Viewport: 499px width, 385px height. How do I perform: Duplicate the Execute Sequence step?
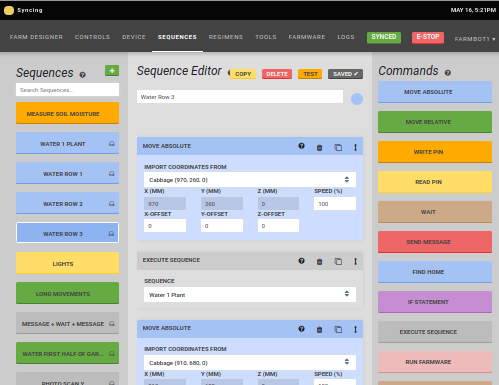point(338,262)
